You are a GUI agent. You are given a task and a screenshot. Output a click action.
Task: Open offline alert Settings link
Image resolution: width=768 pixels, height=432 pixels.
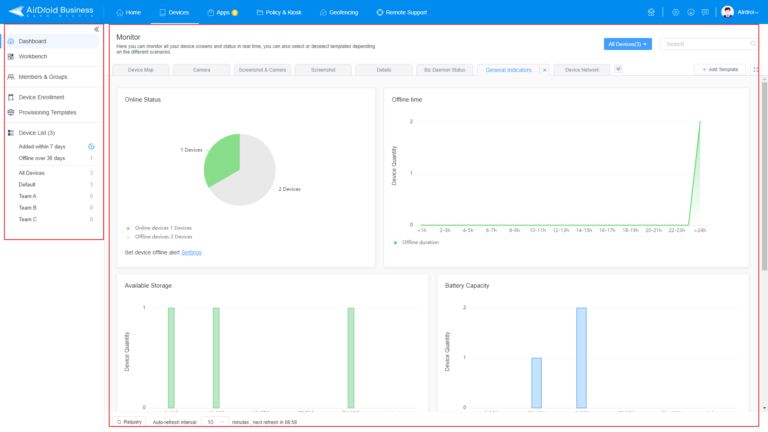point(191,252)
